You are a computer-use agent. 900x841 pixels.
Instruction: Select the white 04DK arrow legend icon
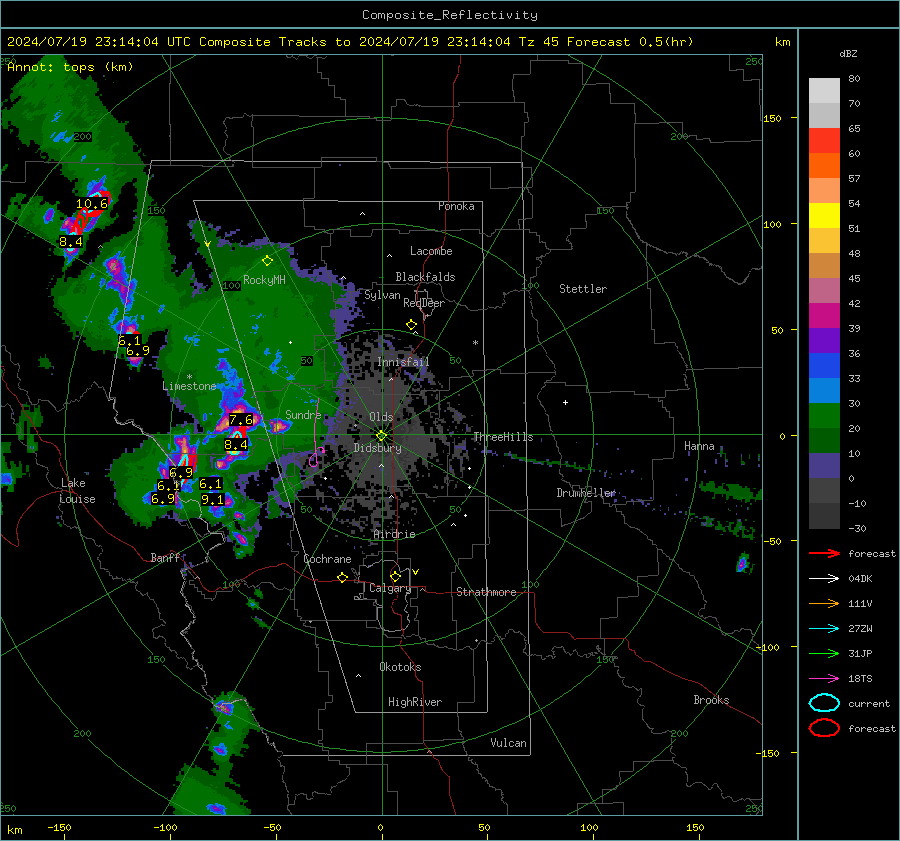click(824, 579)
